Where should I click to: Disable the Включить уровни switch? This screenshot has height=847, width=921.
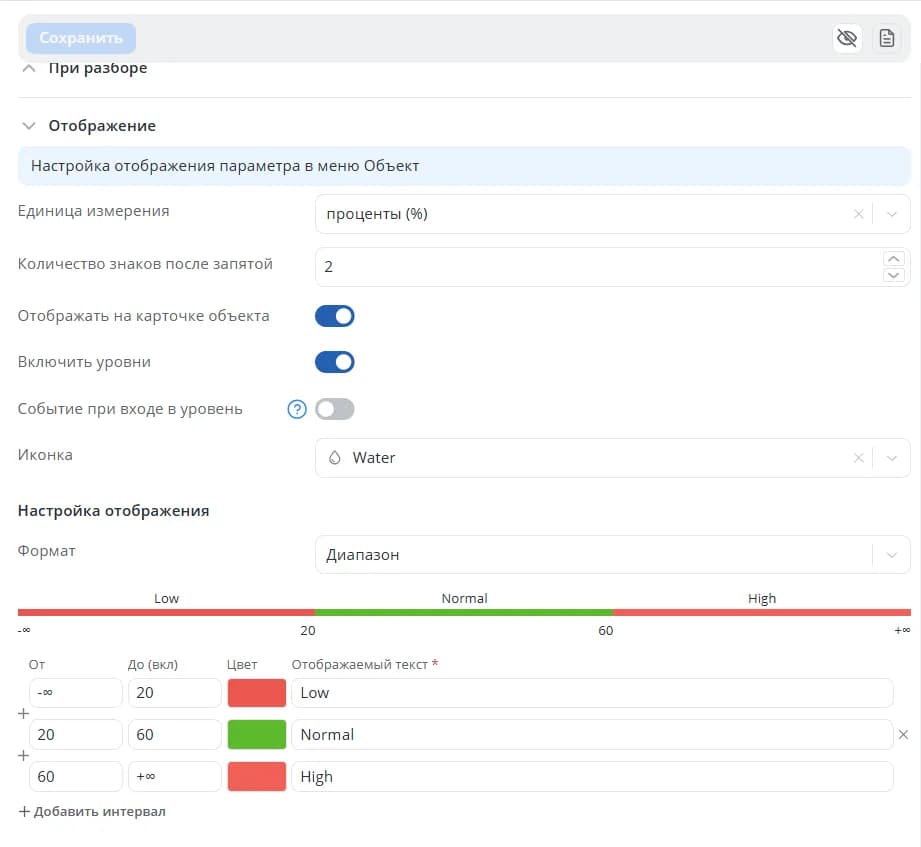(x=335, y=362)
